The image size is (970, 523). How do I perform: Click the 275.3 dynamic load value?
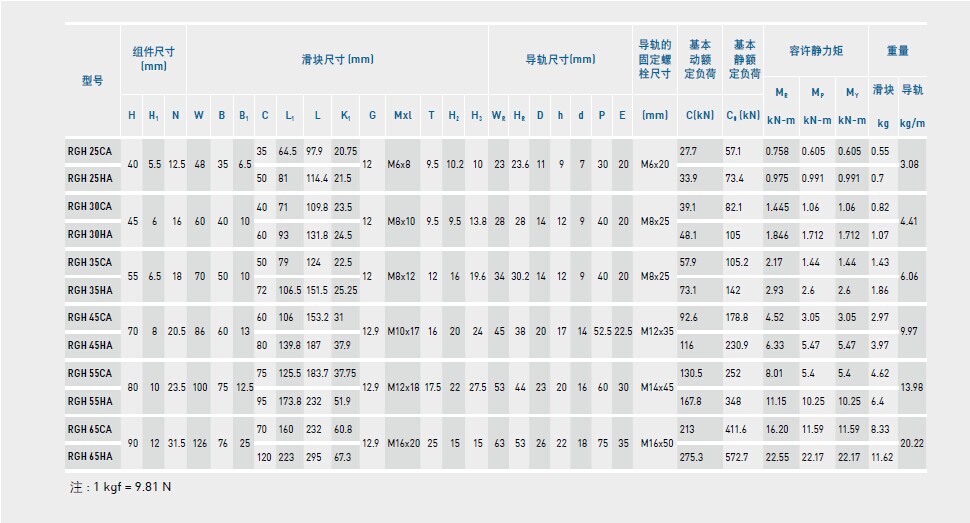click(x=693, y=456)
